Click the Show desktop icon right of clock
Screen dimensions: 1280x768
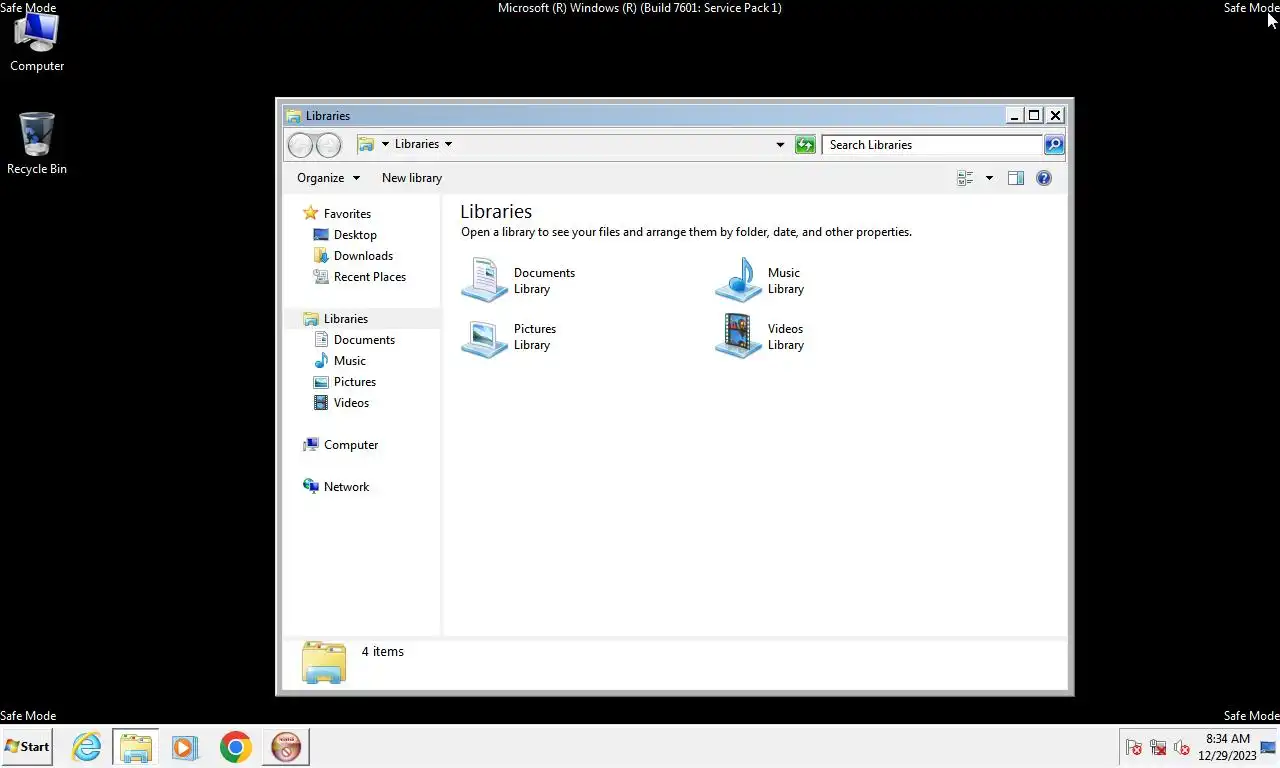click(1268, 747)
